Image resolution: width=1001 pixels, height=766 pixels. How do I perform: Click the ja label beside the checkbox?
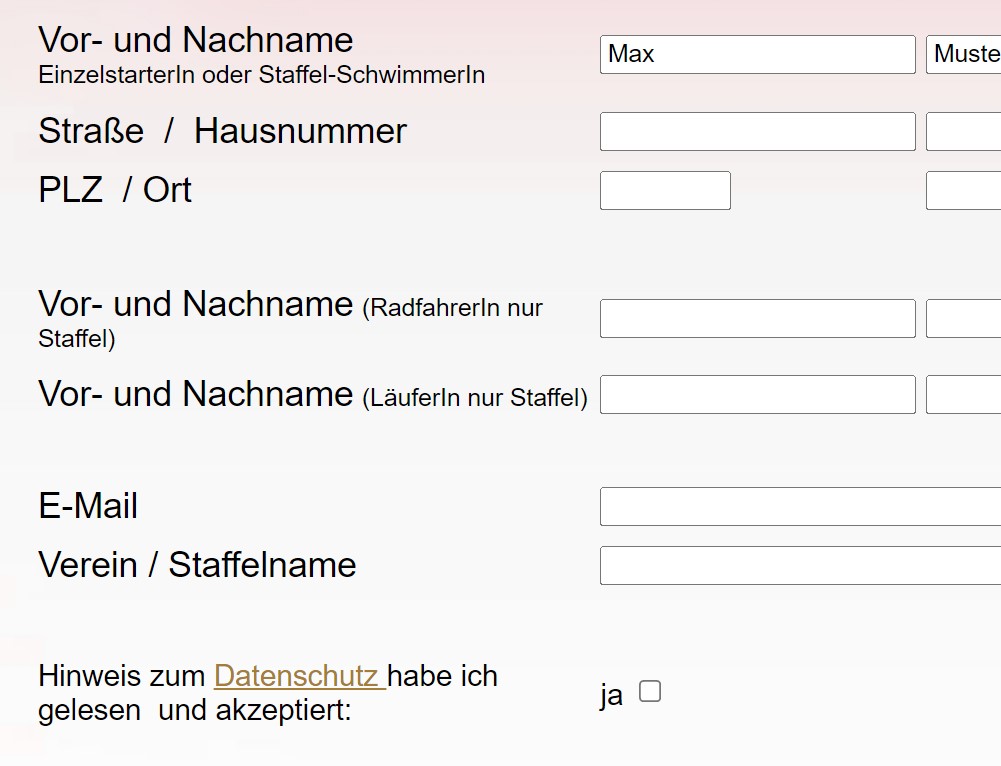611,695
